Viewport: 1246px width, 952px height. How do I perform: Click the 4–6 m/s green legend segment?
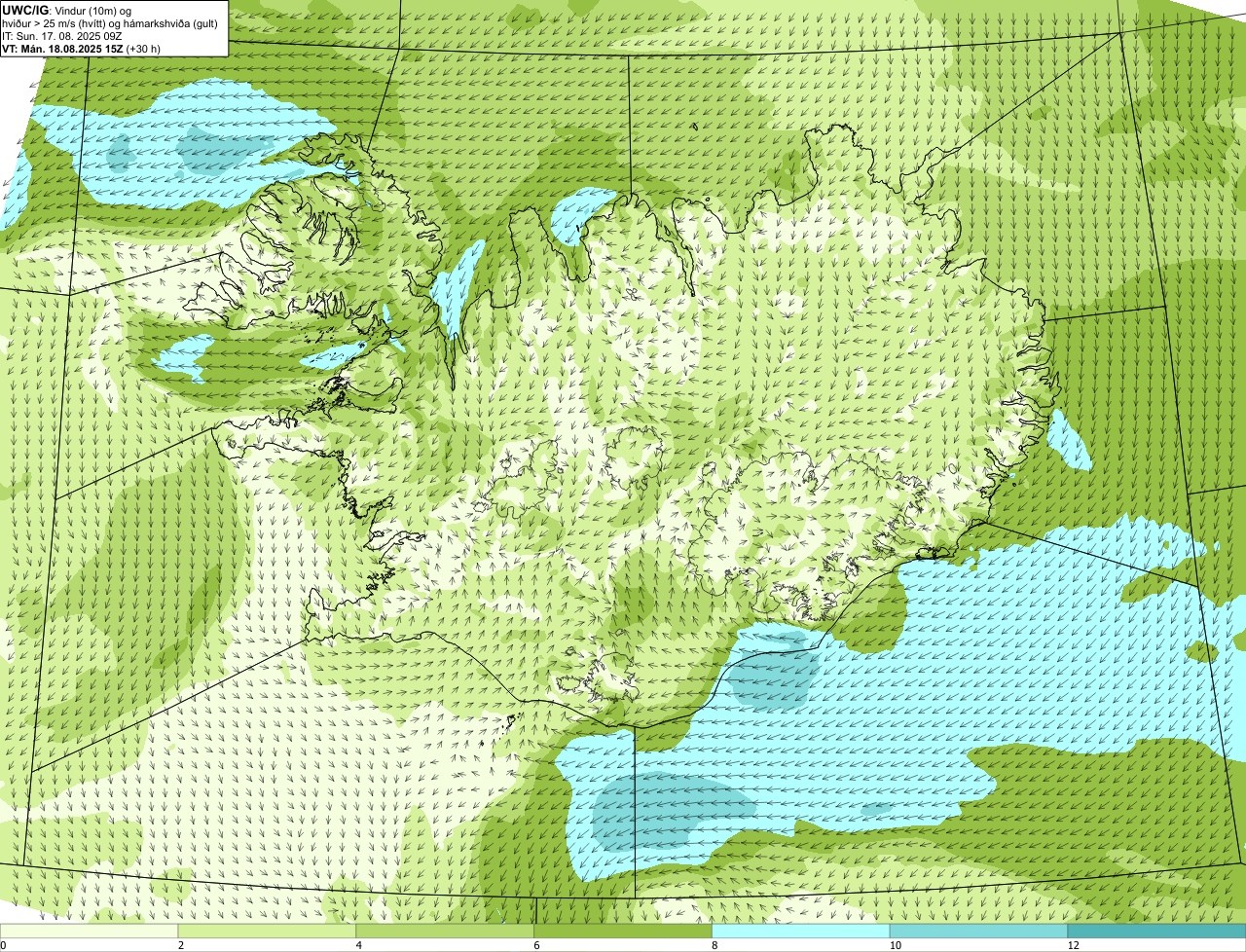(446, 932)
